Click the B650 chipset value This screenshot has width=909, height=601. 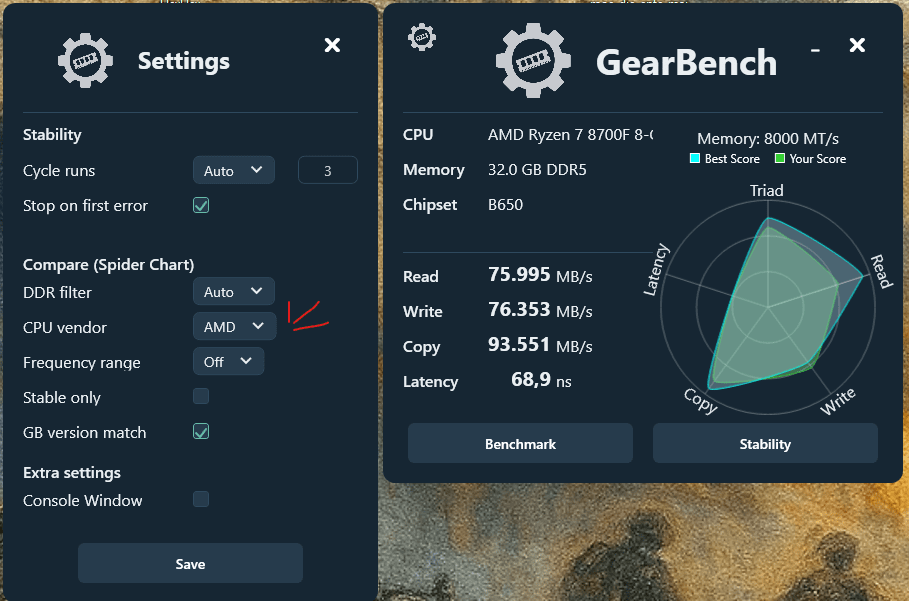point(505,205)
